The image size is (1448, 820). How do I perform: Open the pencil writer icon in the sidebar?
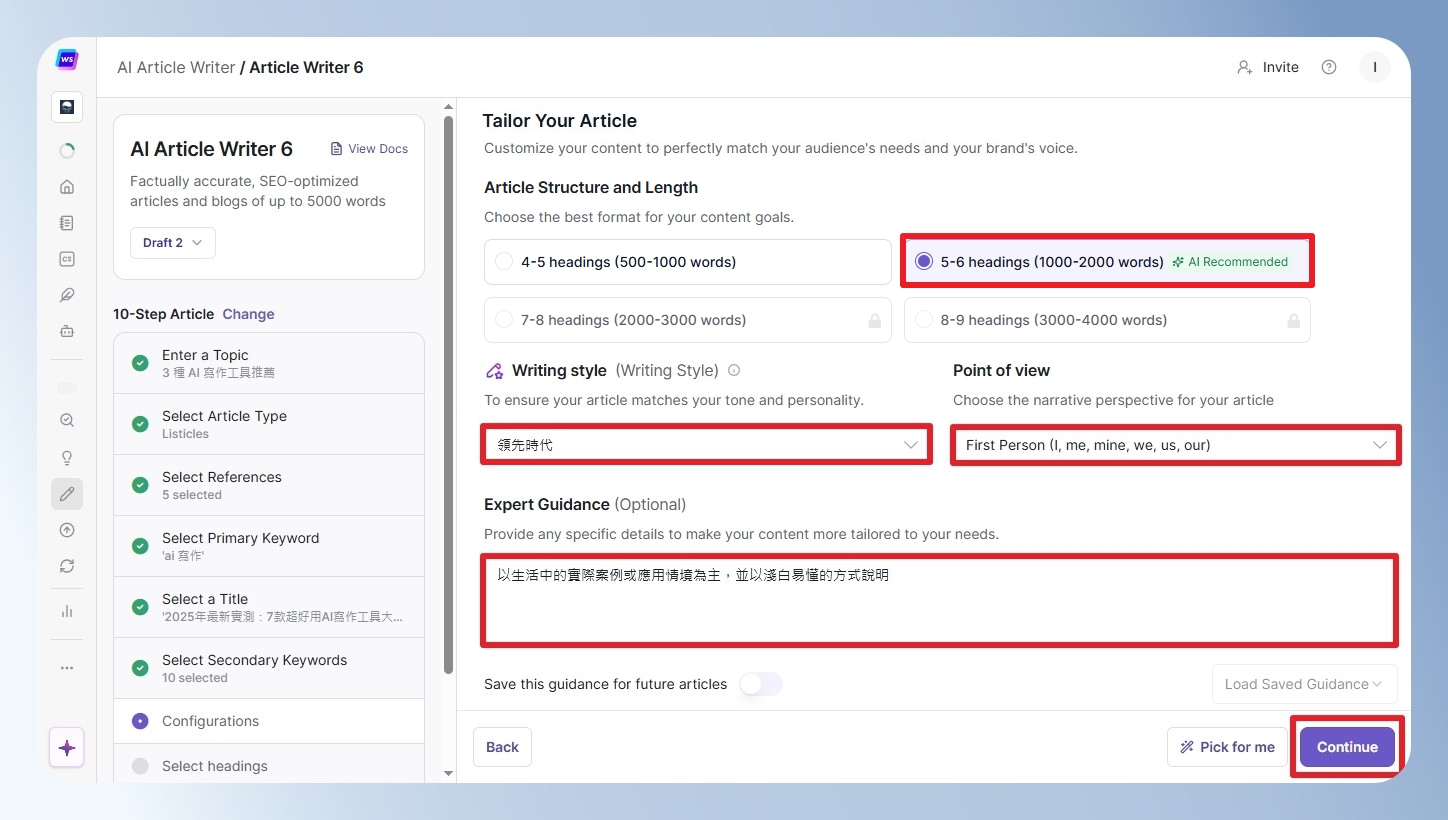coord(67,493)
